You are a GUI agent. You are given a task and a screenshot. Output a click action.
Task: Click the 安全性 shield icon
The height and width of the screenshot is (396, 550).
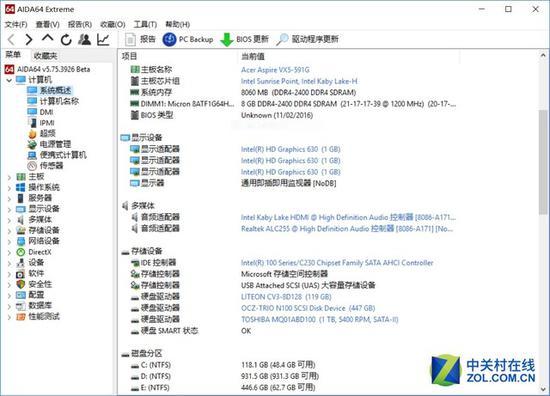pos(21,284)
